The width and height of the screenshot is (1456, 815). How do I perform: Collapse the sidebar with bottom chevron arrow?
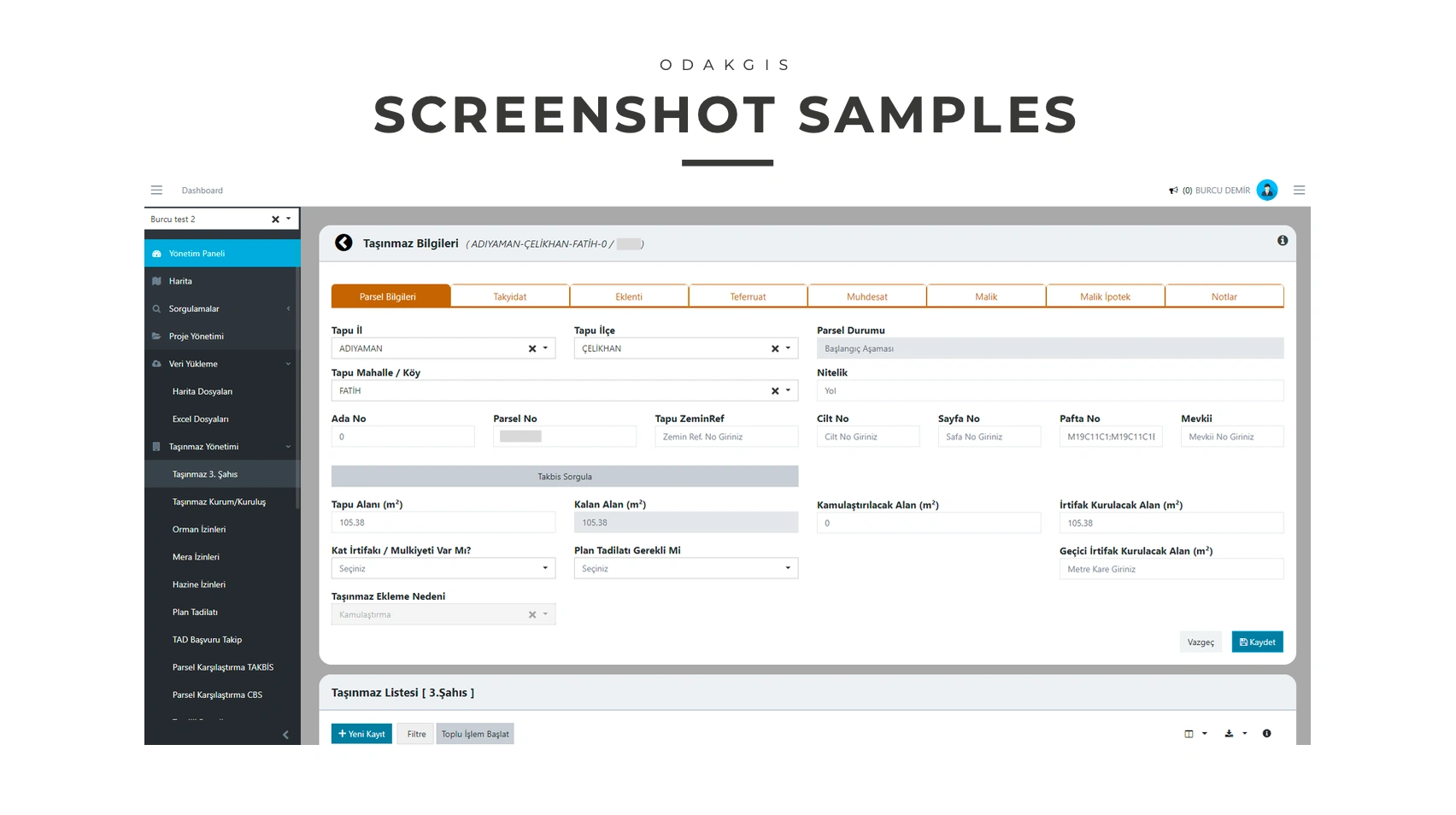[285, 735]
